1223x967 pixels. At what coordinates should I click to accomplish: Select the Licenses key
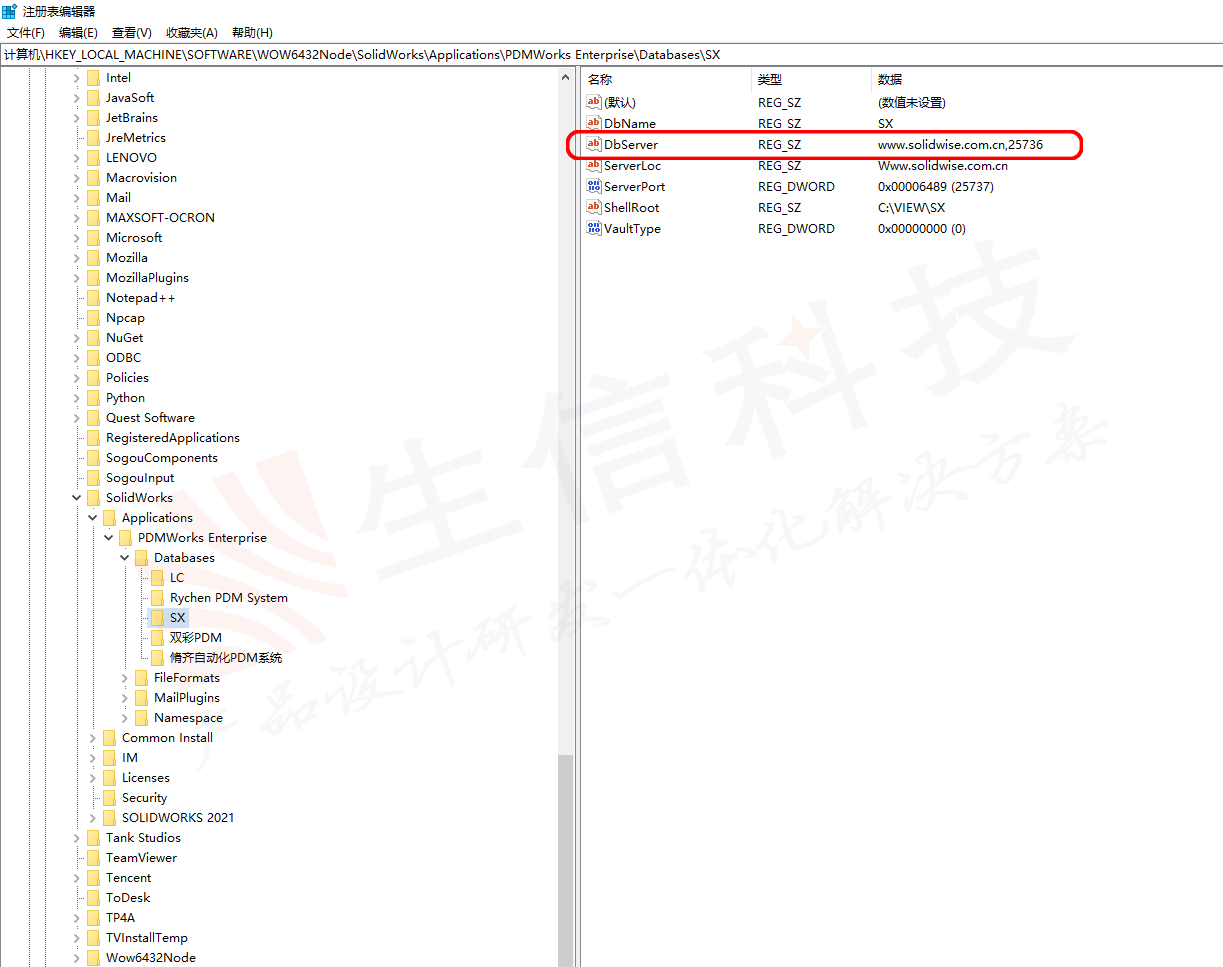pos(146,778)
